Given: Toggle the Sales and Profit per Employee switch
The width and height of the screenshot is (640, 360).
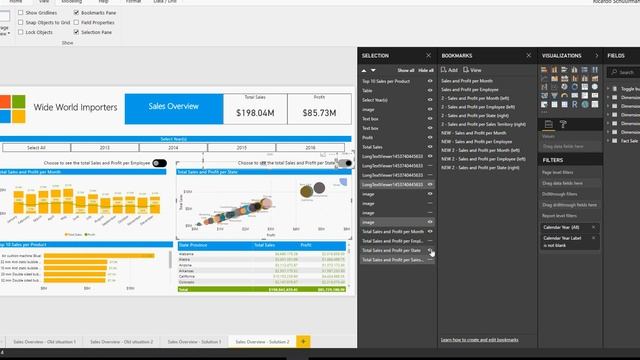Looking at the screenshot, I should tap(160, 163).
